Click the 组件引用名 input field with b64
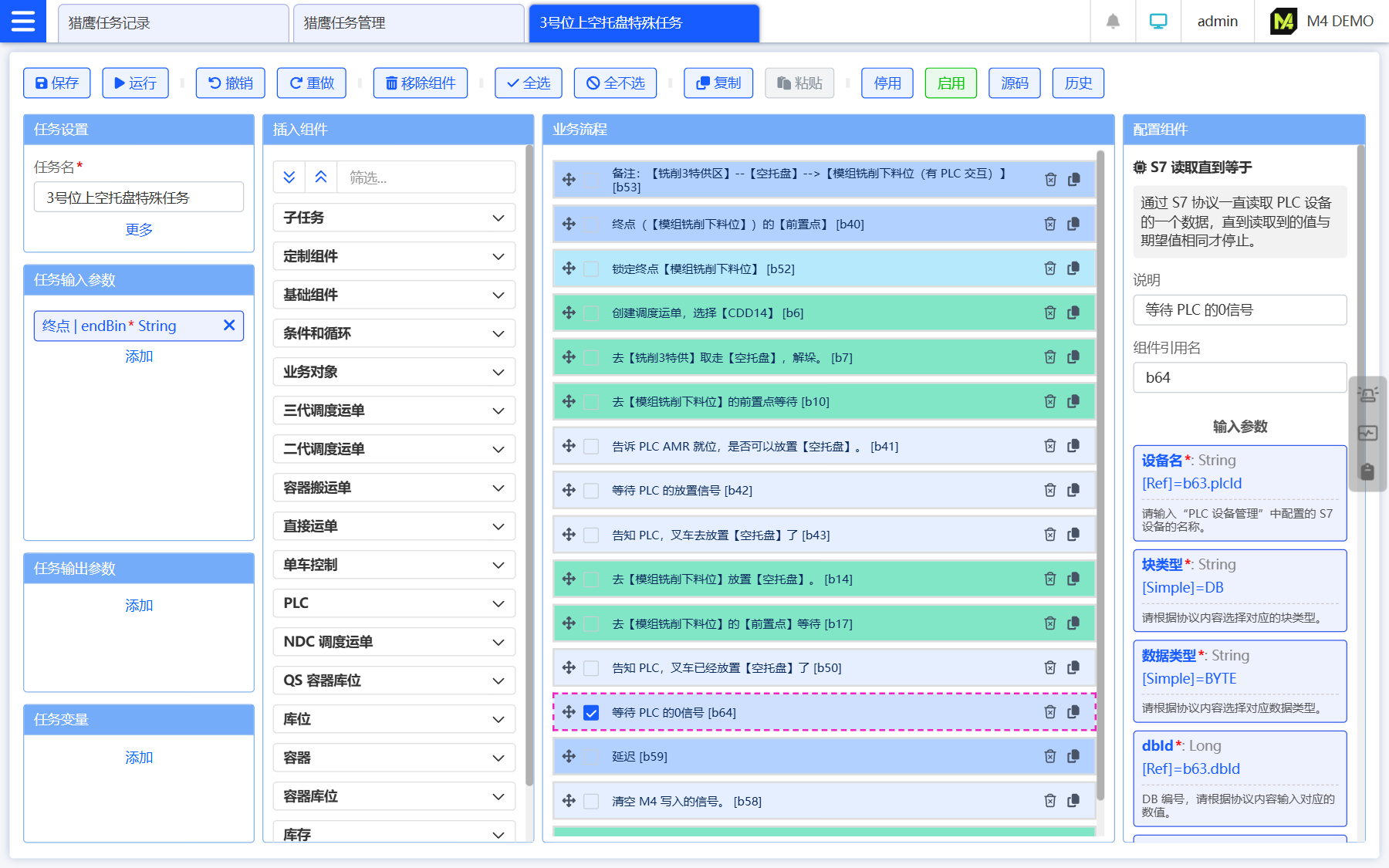The image size is (1389, 868). [1239, 377]
